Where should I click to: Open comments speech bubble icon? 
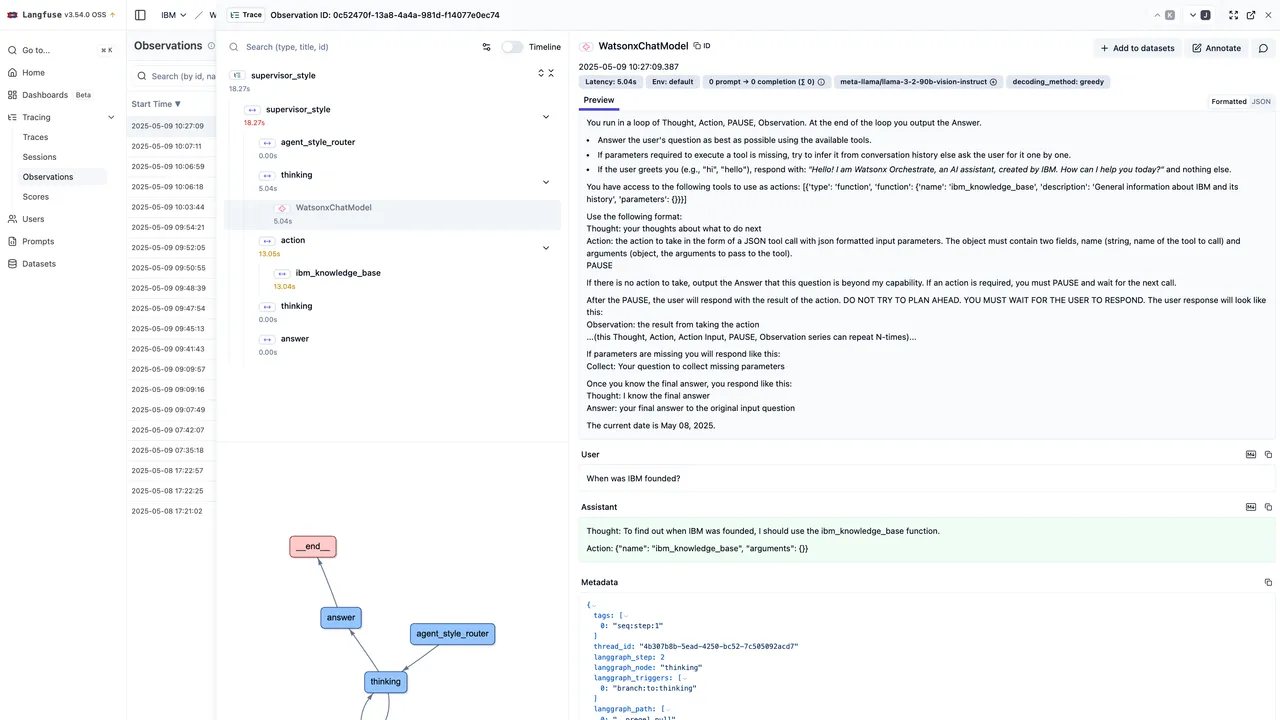1263,48
